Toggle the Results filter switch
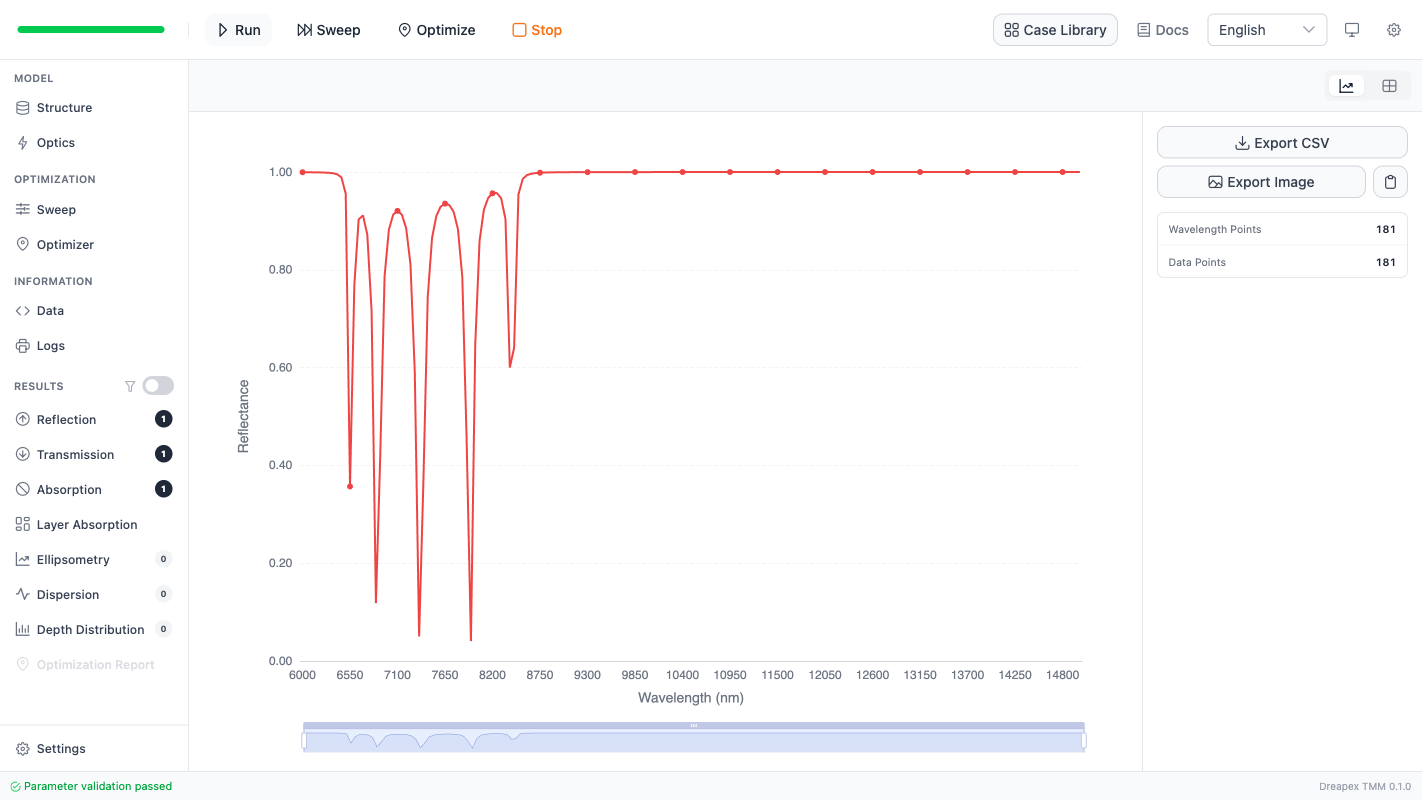The height and width of the screenshot is (800, 1422). (x=157, y=385)
